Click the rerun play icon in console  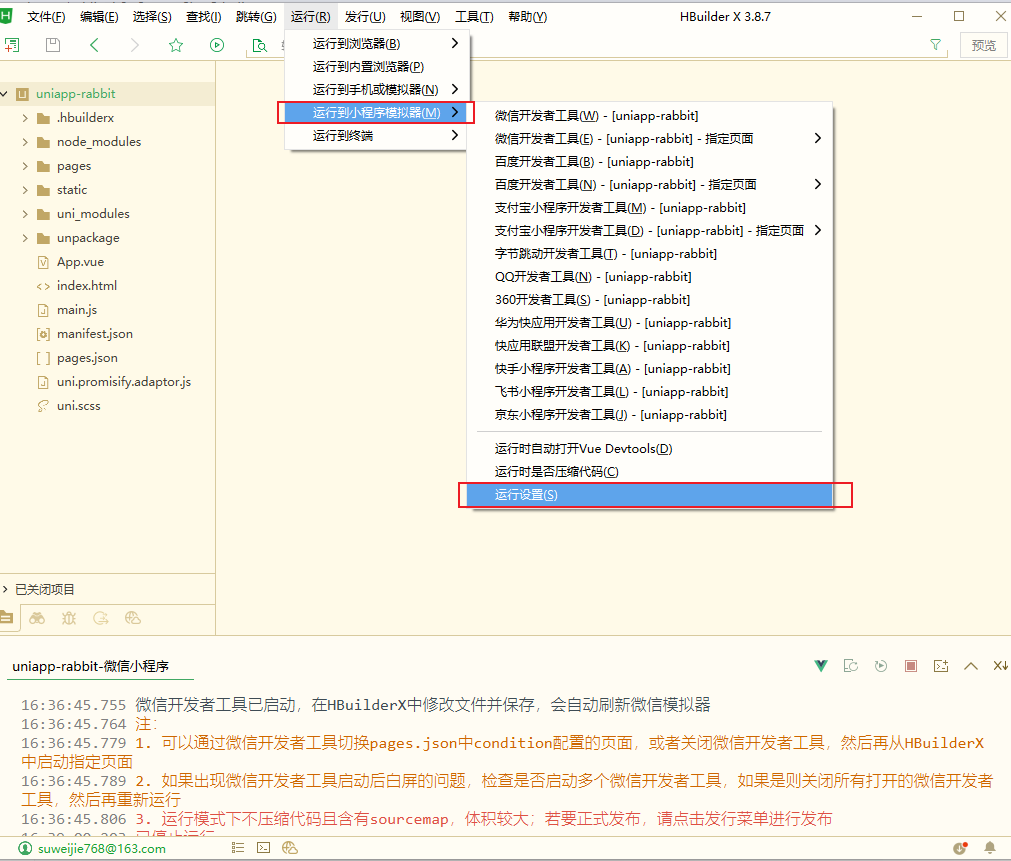pos(881,666)
